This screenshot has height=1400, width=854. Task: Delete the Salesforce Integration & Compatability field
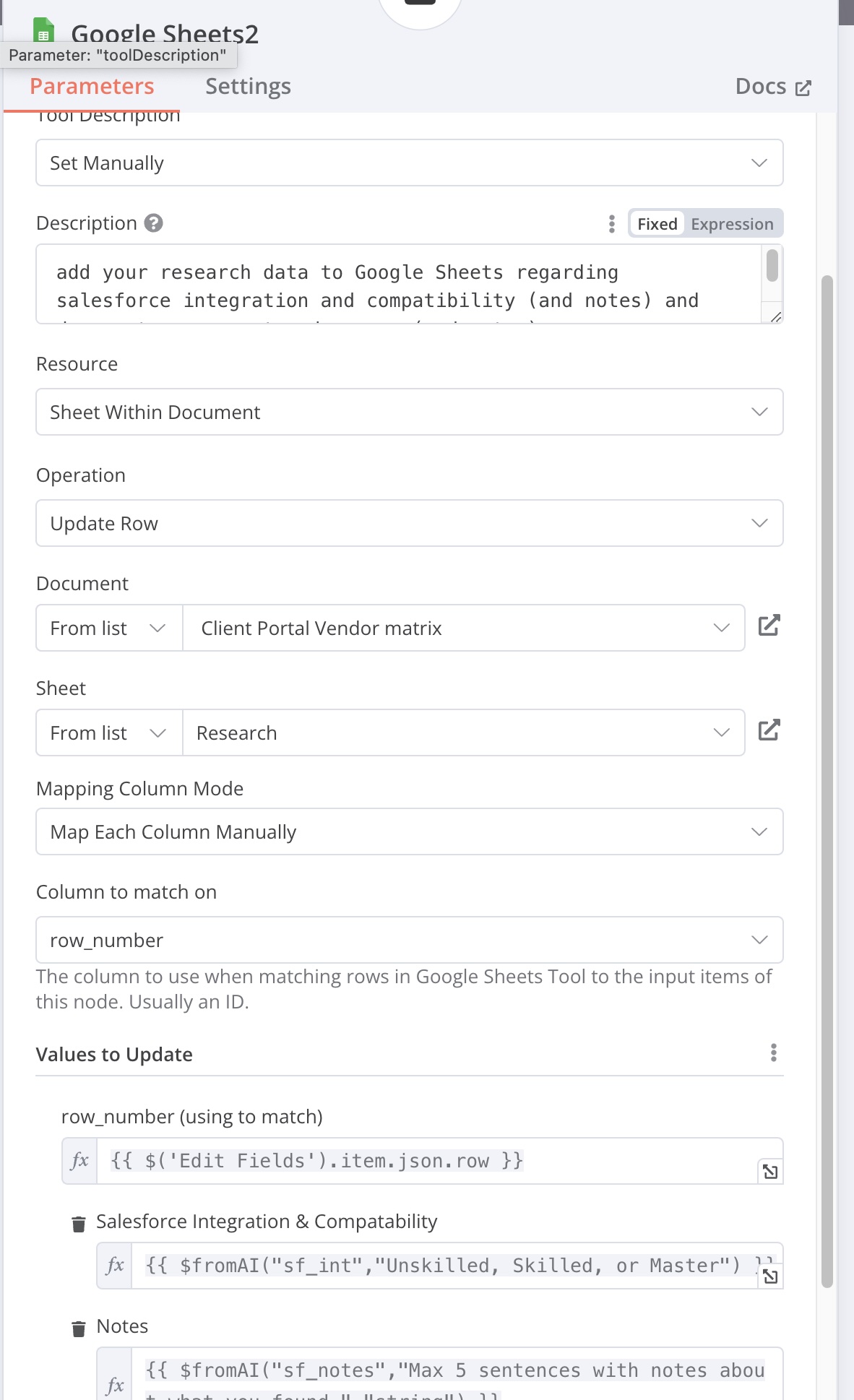tap(79, 1224)
